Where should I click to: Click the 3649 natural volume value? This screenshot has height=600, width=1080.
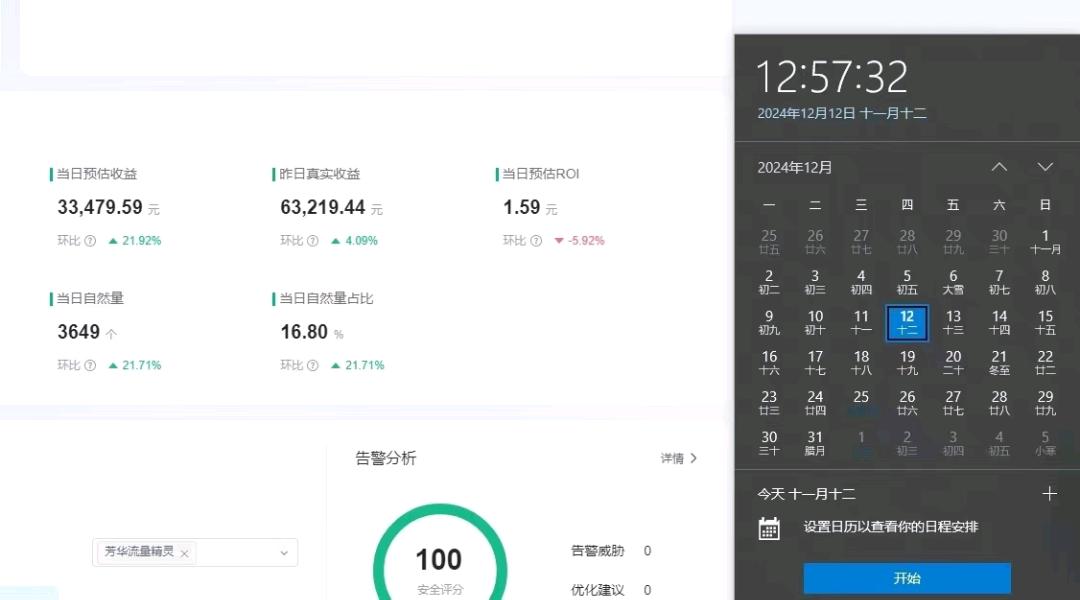[x=79, y=332]
